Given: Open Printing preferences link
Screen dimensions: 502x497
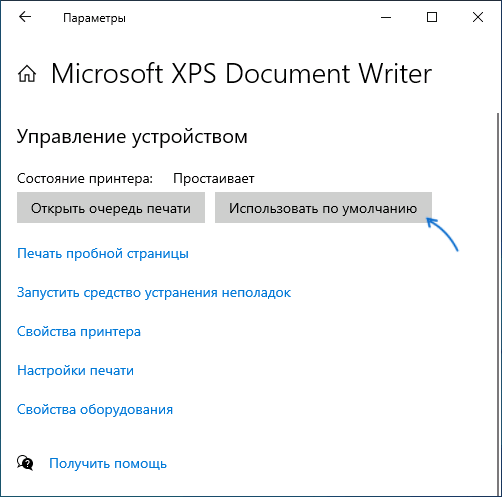Looking at the screenshot, I should (75, 371).
